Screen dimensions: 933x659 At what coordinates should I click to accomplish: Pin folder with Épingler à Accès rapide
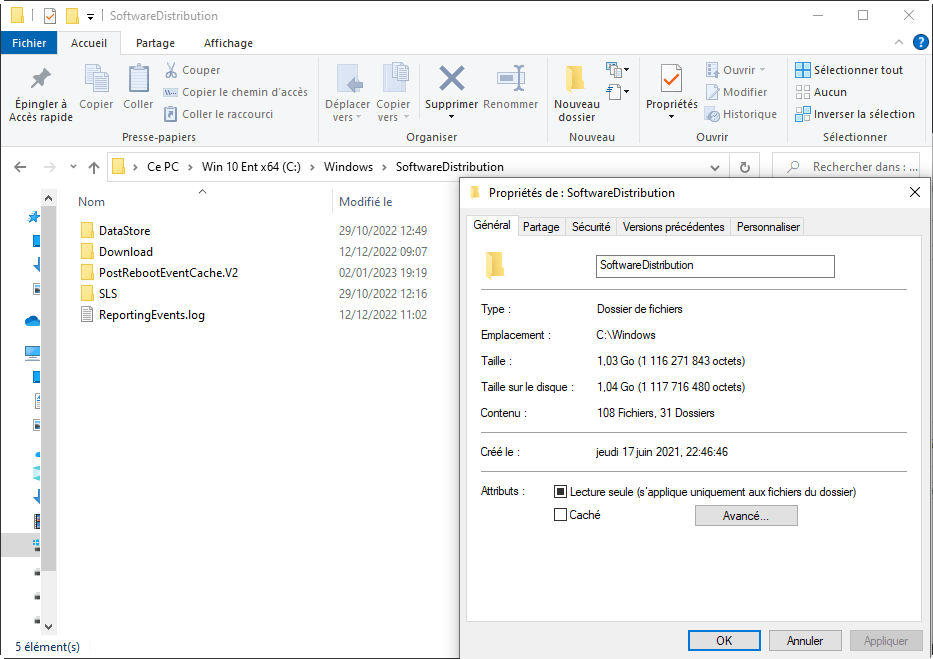(40, 94)
